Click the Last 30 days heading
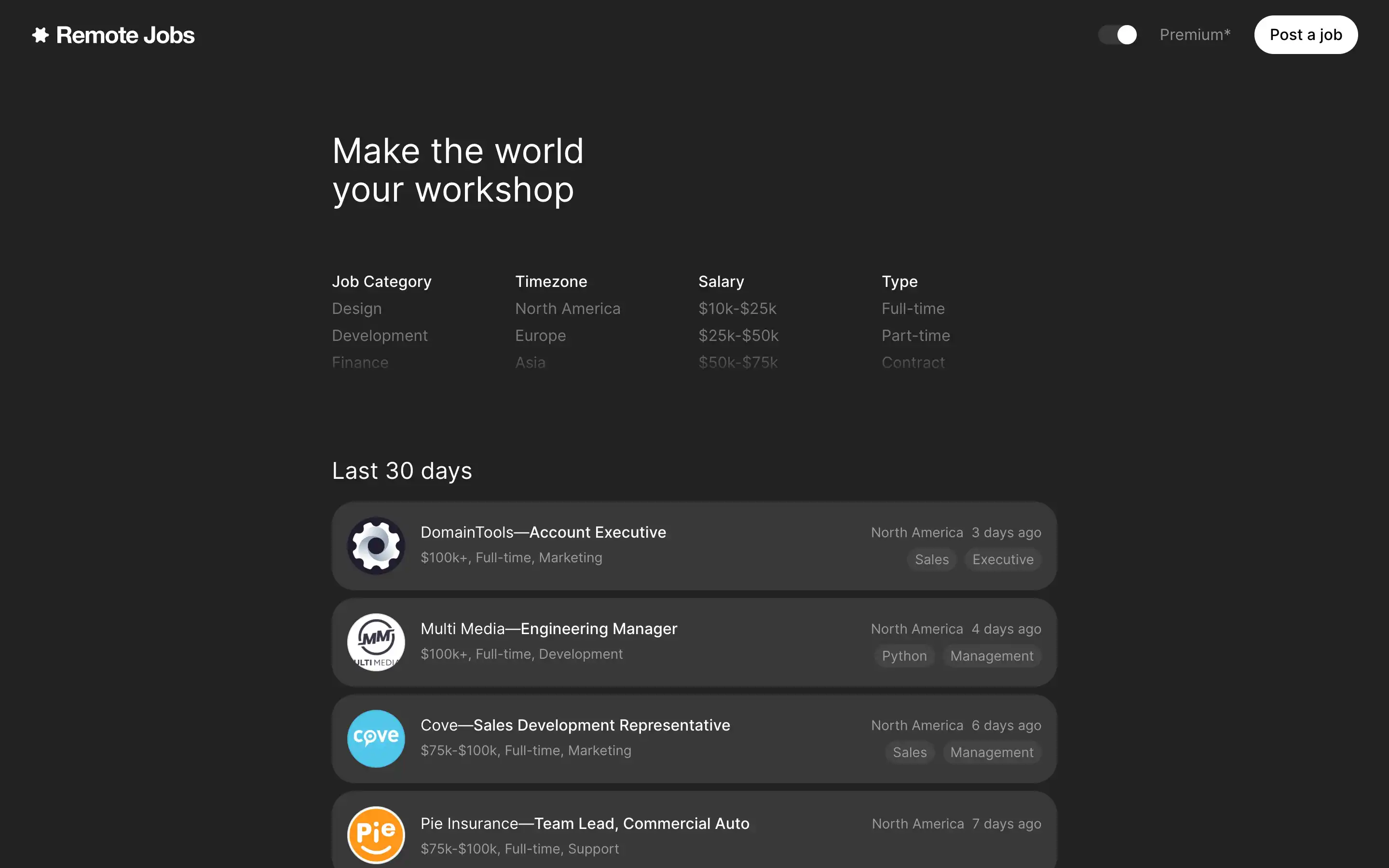Screen dimensions: 1389x868 tap(402, 471)
